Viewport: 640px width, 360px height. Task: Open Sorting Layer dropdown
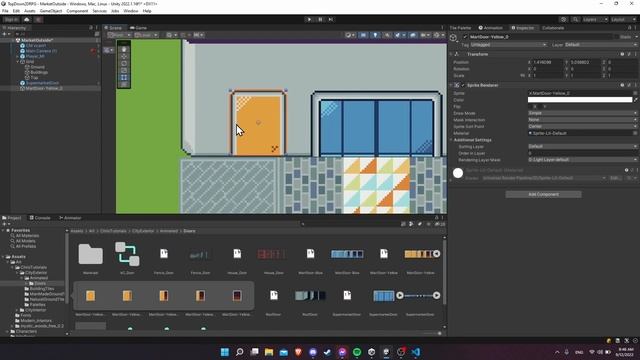pos(582,146)
